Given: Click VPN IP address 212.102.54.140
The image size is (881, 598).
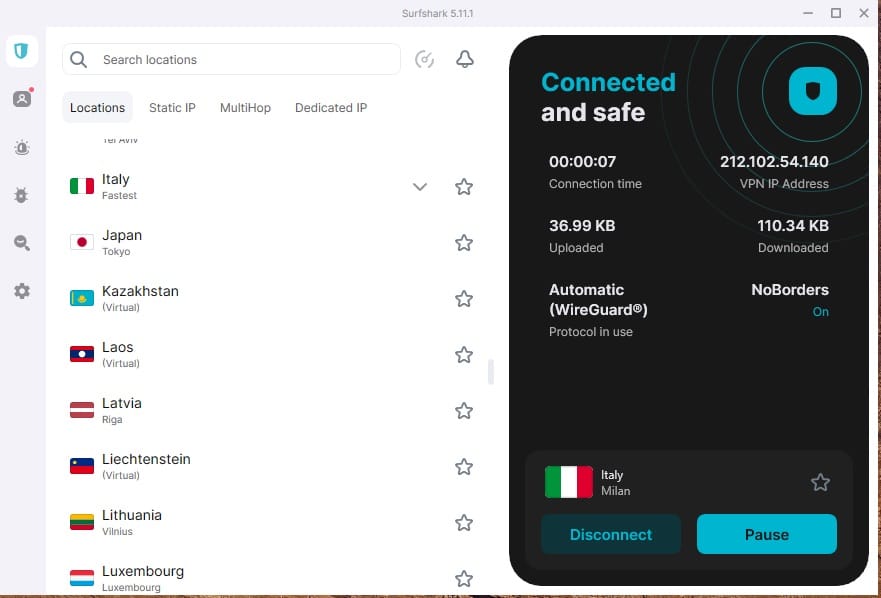Looking at the screenshot, I should pos(774,162).
